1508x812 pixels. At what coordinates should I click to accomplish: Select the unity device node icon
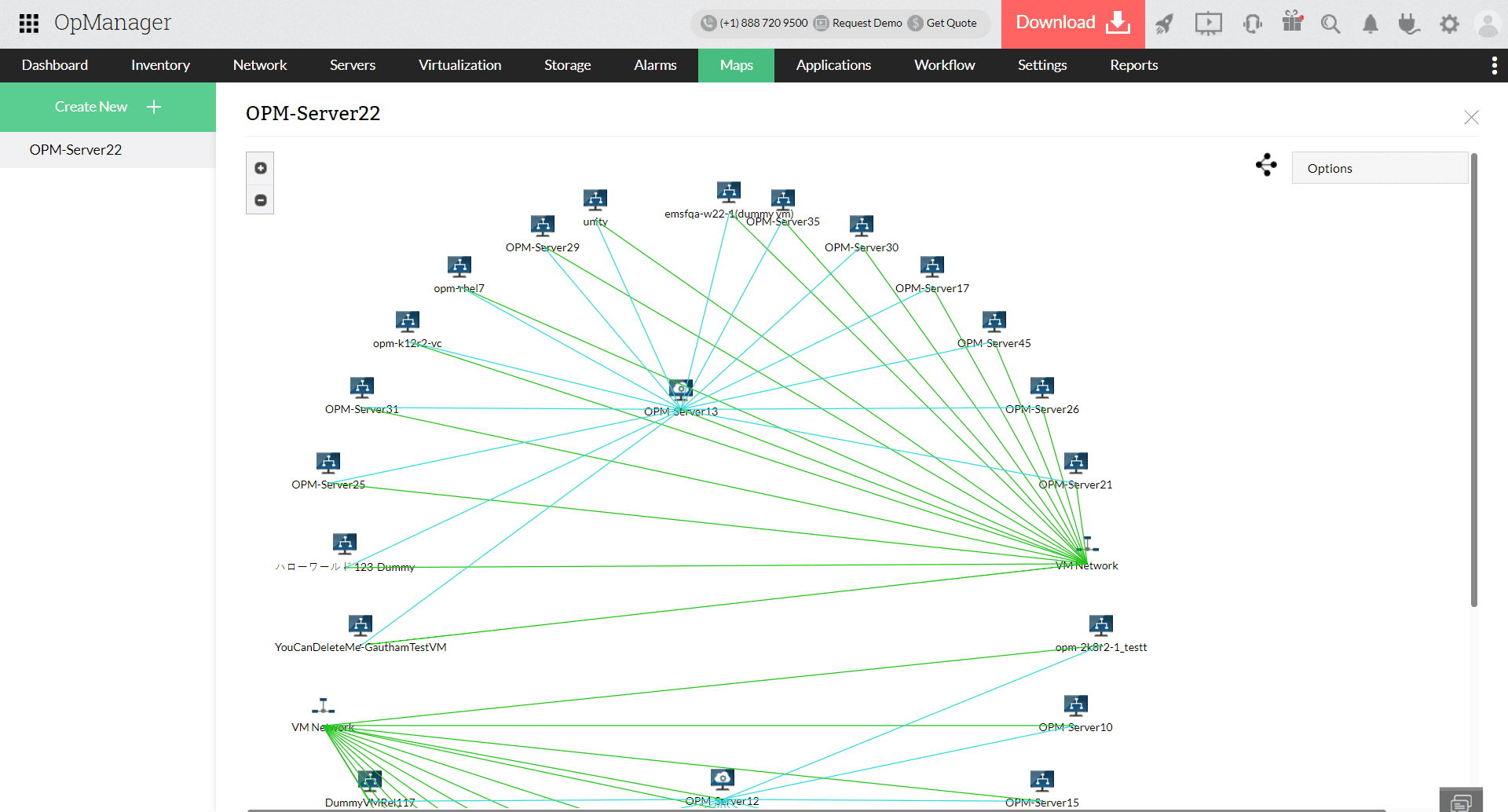click(x=595, y=199)
